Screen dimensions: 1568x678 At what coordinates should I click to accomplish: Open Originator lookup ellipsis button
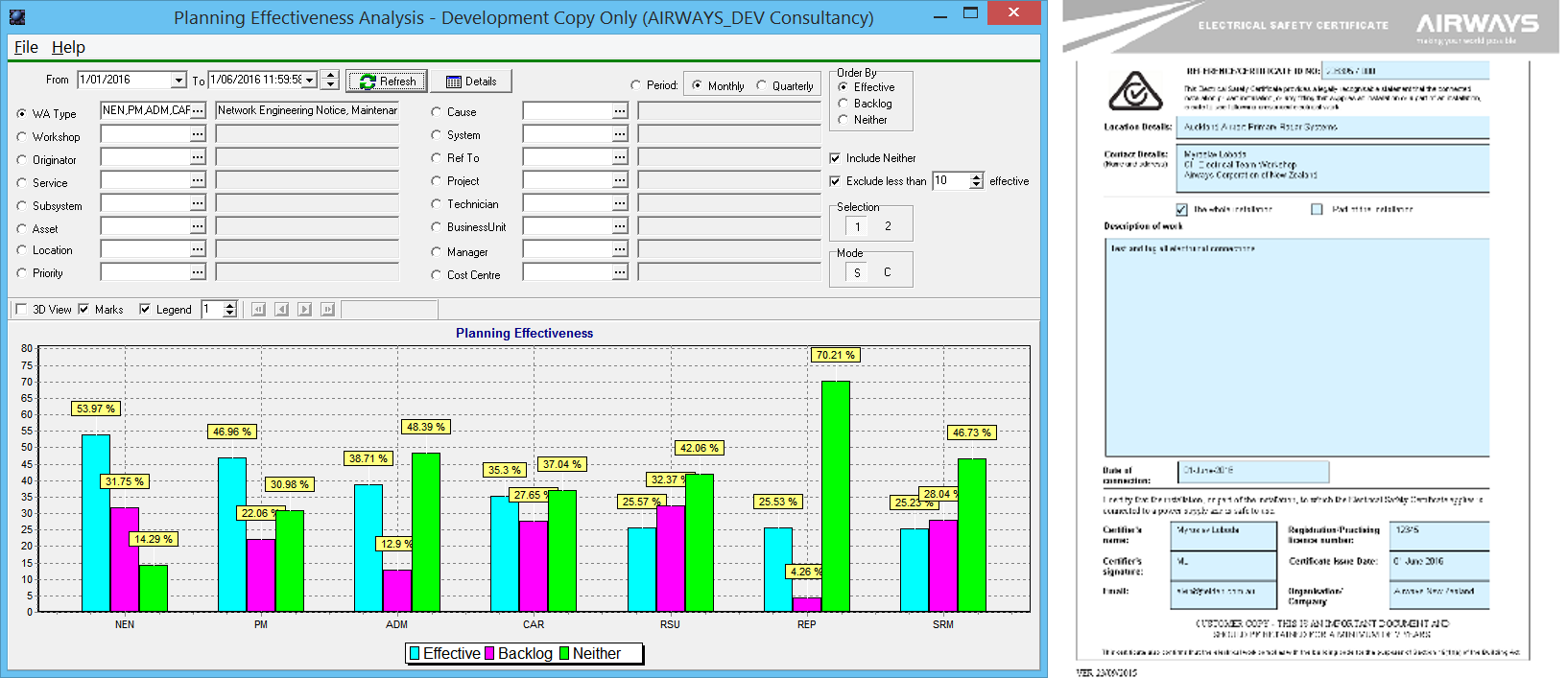pyautogui.click(x=198, y=157)
